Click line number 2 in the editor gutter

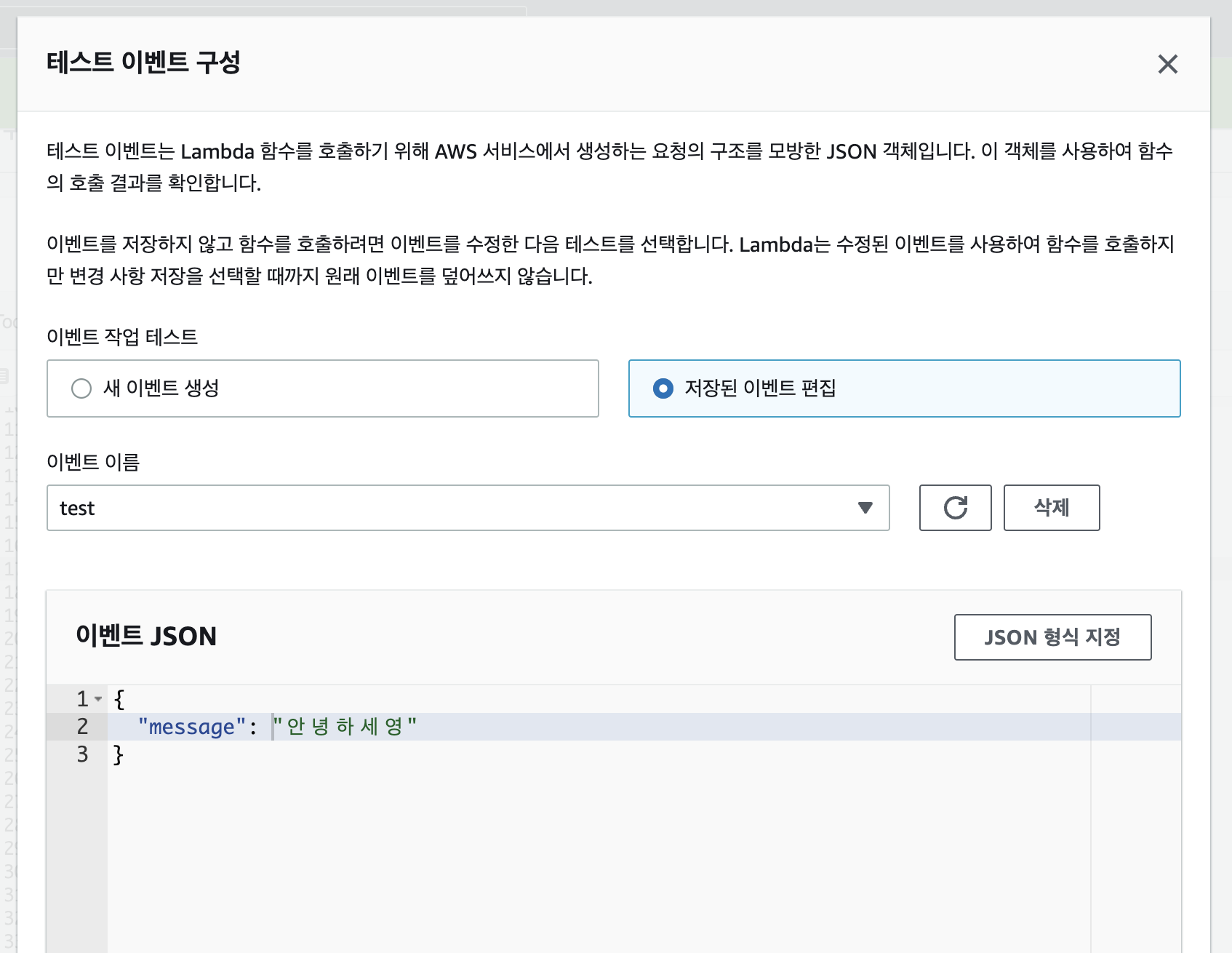click(83, 727)
